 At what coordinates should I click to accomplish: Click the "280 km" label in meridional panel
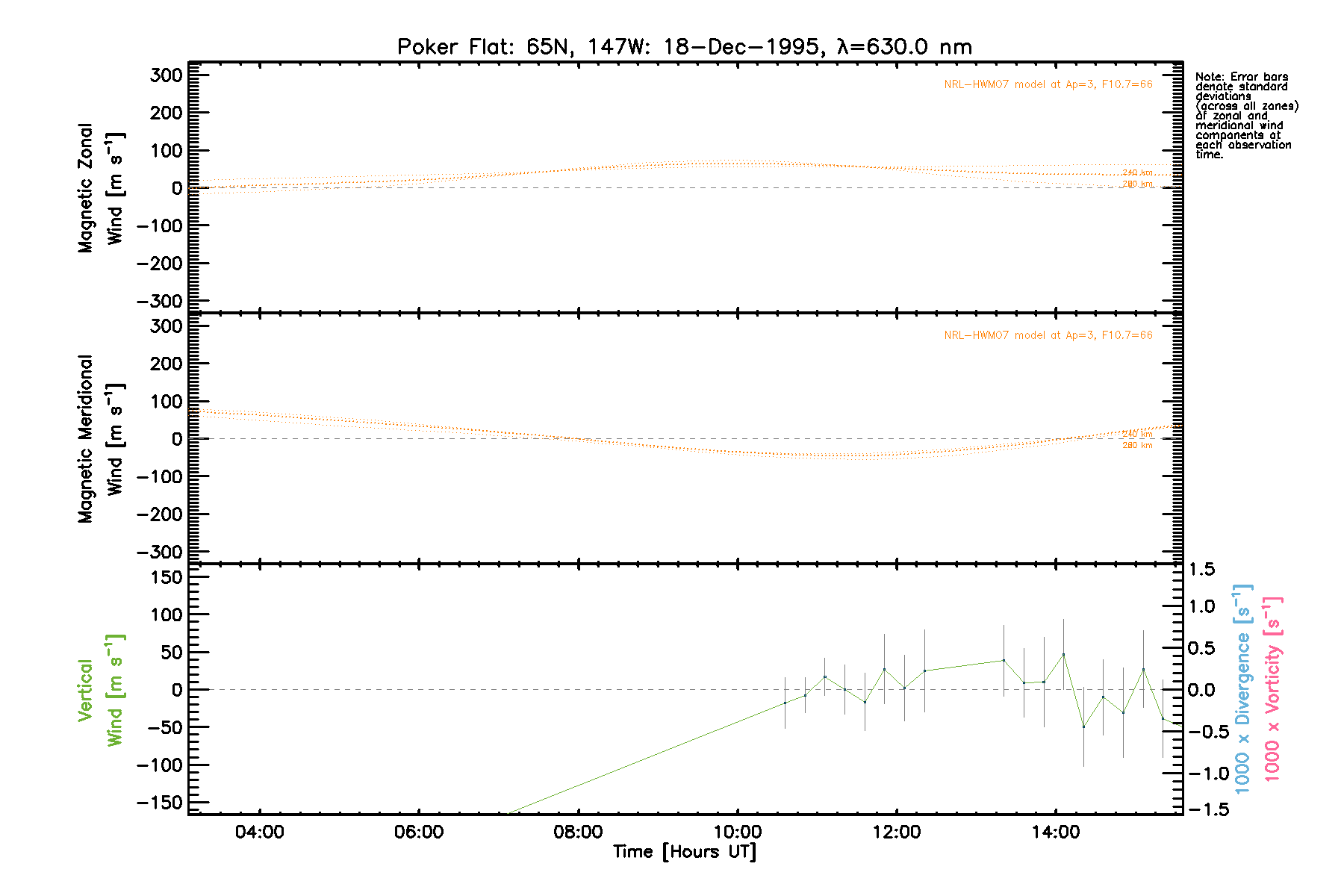click(1137, 445)
